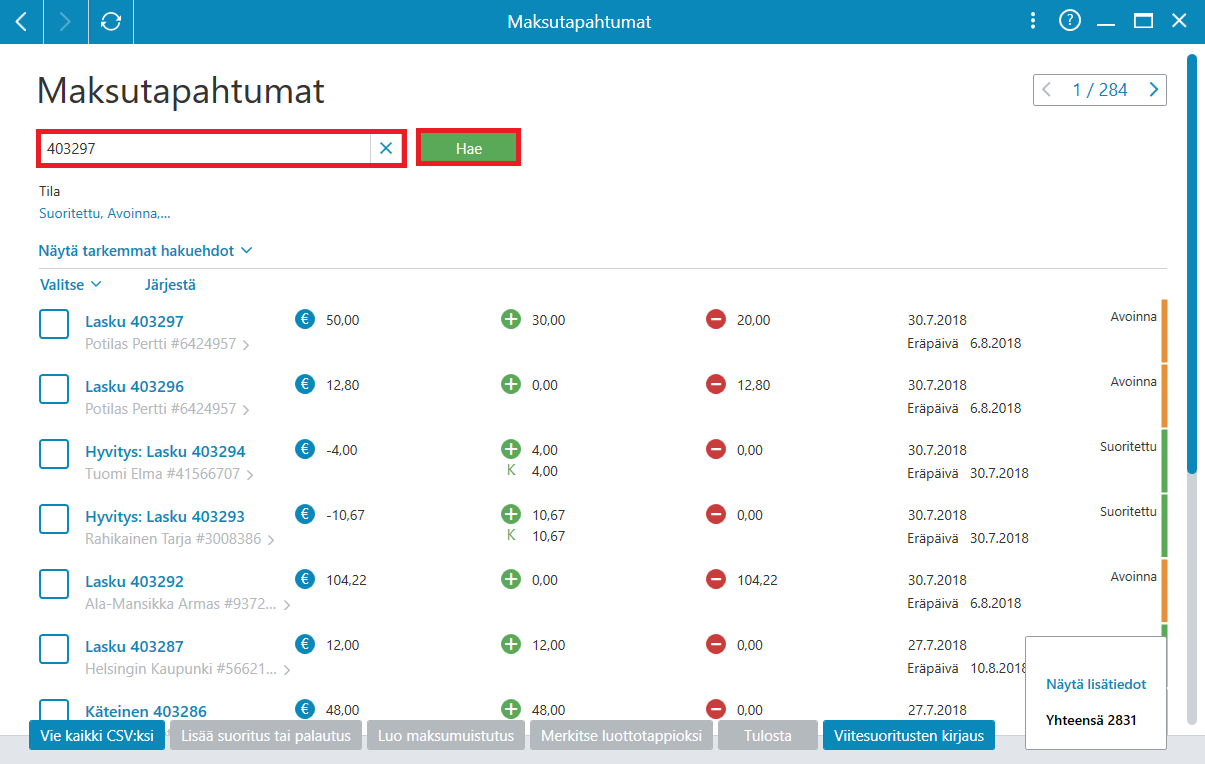Click euro icon on Lasku 403297 row

306,320
